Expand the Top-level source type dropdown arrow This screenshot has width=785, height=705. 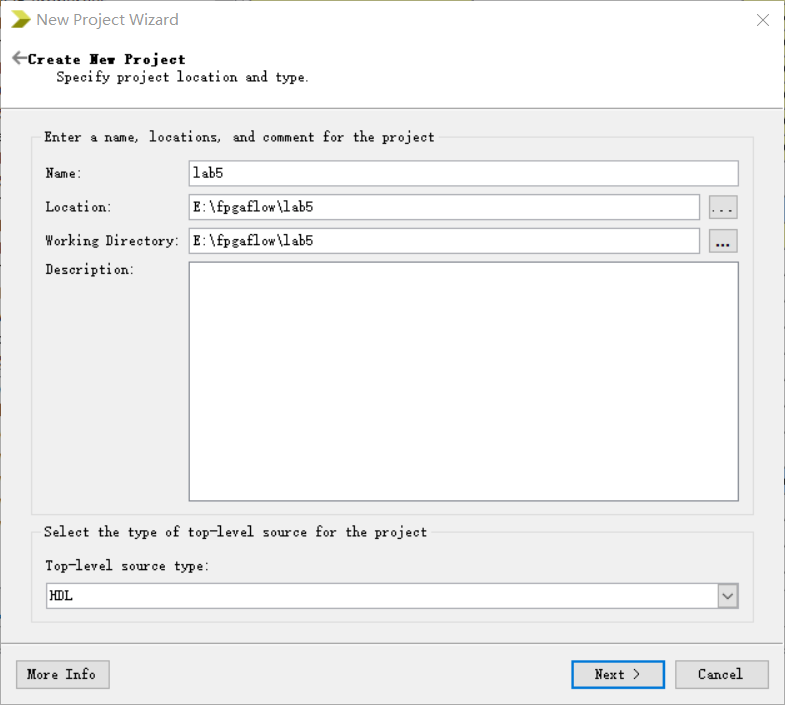[x=728, y=596]
